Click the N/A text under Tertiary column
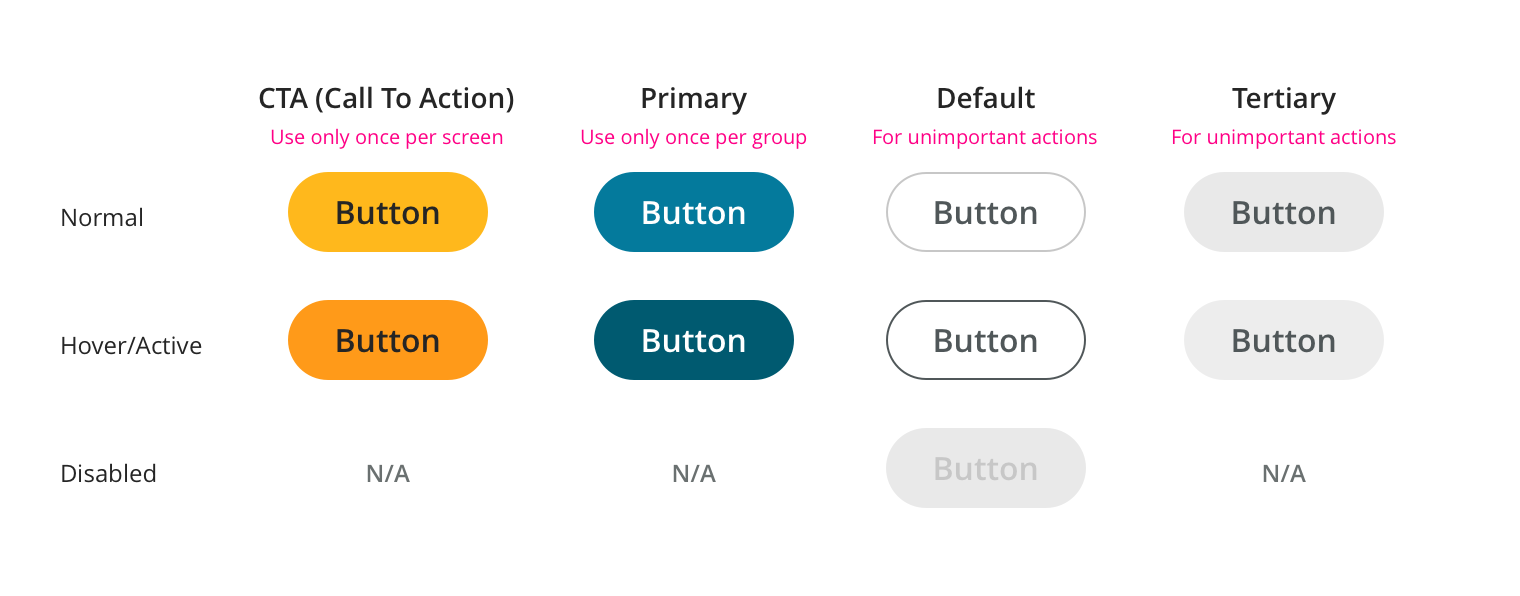This screenshot has height=596, width=1520. tap(1283, 473)
